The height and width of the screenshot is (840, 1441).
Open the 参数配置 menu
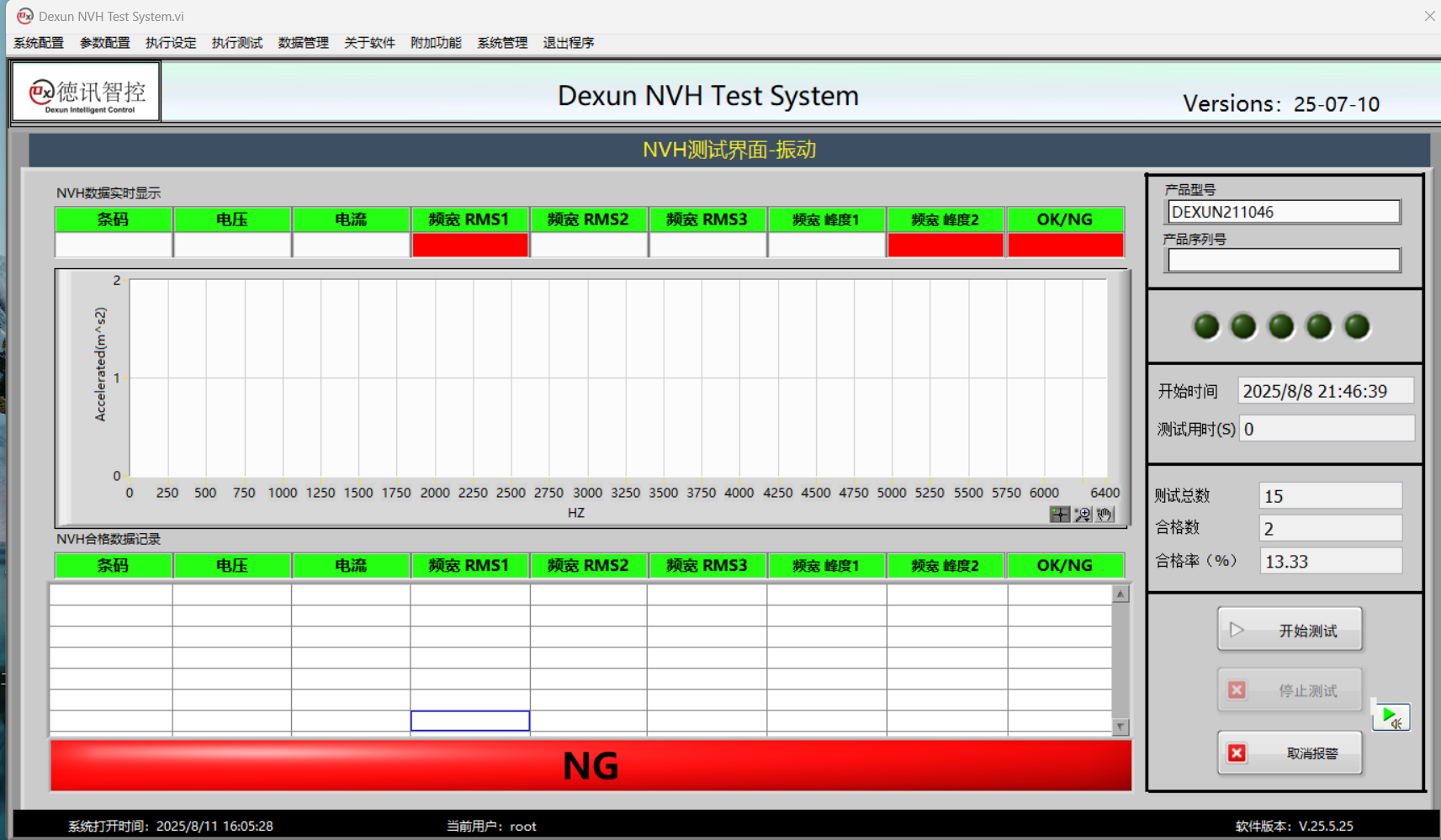pos(105,43)
